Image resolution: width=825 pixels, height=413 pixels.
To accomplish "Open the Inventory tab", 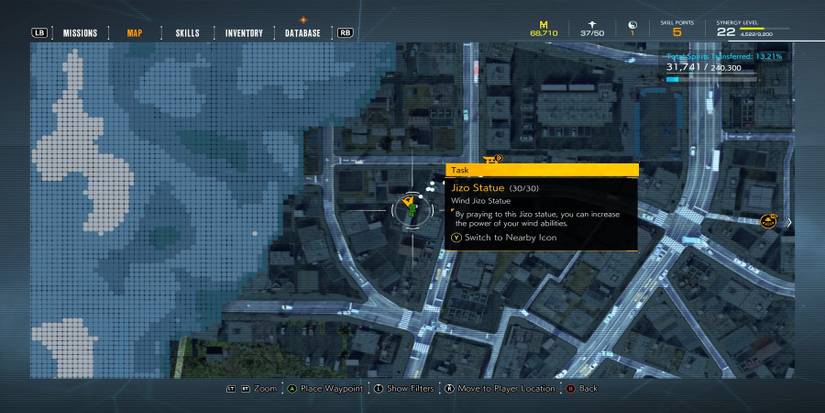I will [x=243, y=33].
